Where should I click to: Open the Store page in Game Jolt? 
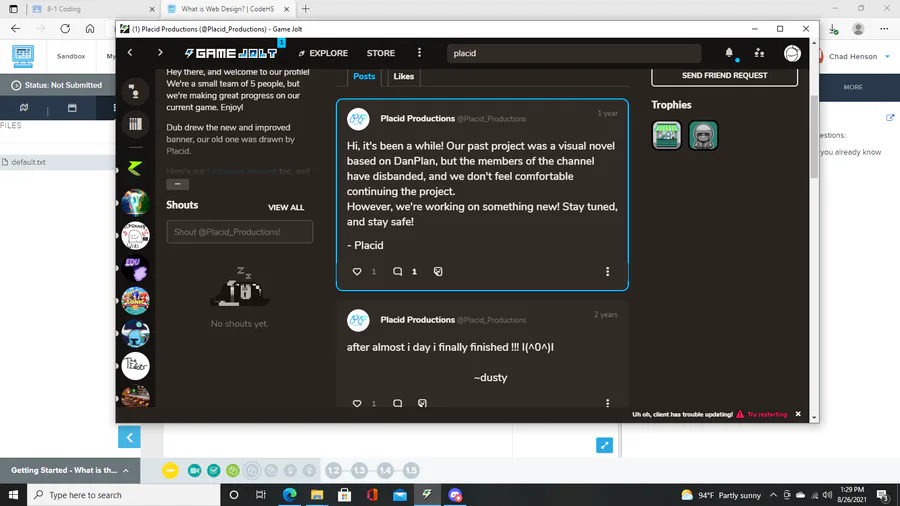[381, 53]
